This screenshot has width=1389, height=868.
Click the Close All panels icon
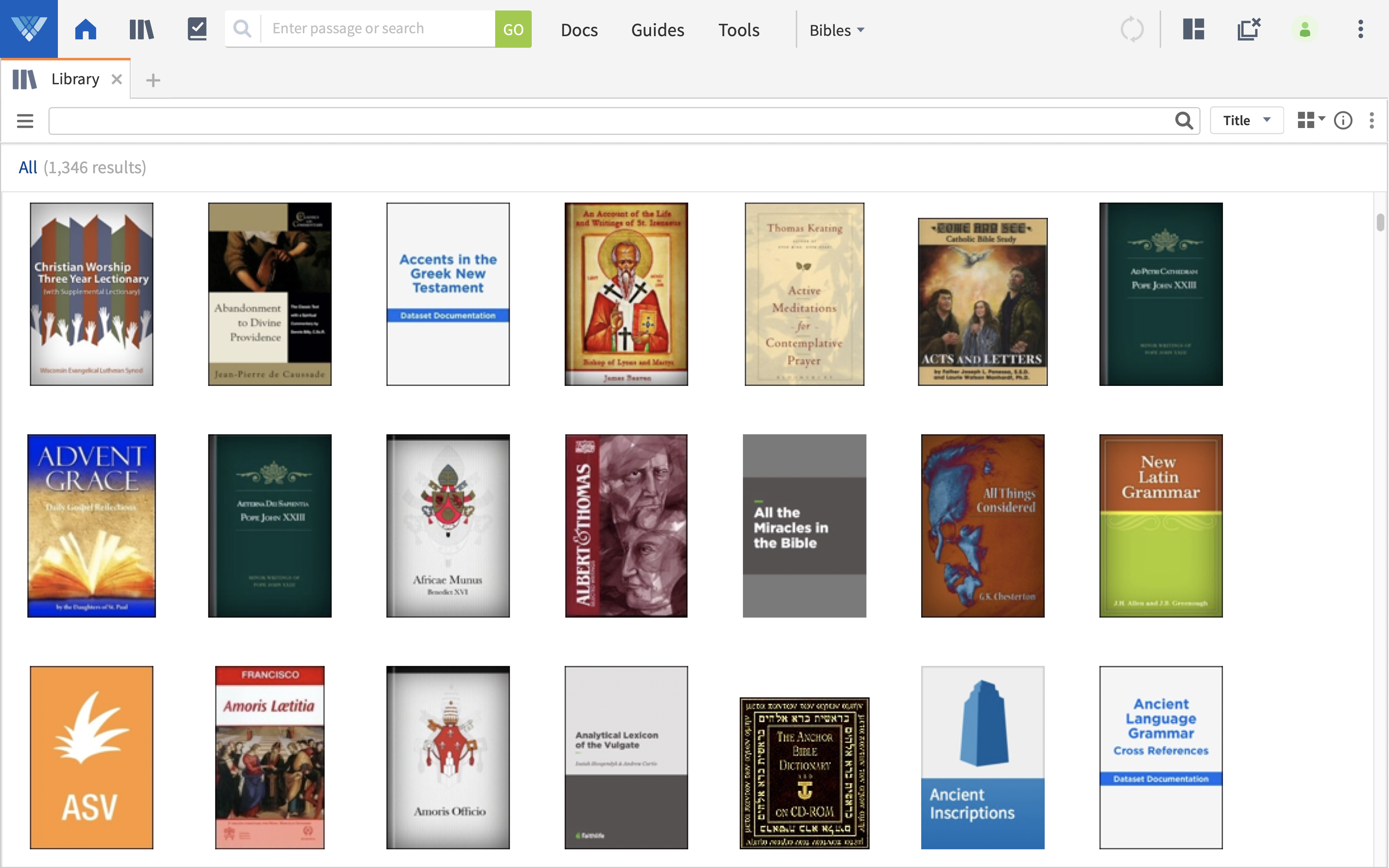pos(1249,29)
